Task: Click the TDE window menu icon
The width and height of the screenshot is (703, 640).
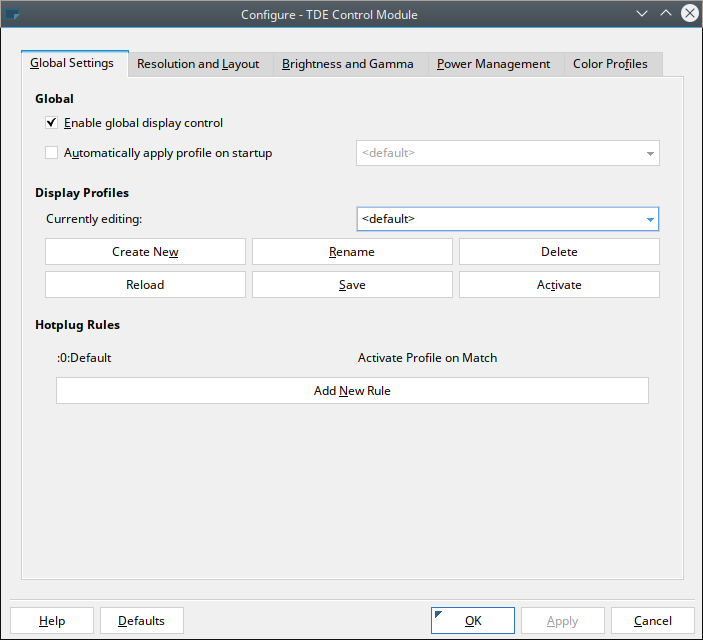Action: [13, 14]
